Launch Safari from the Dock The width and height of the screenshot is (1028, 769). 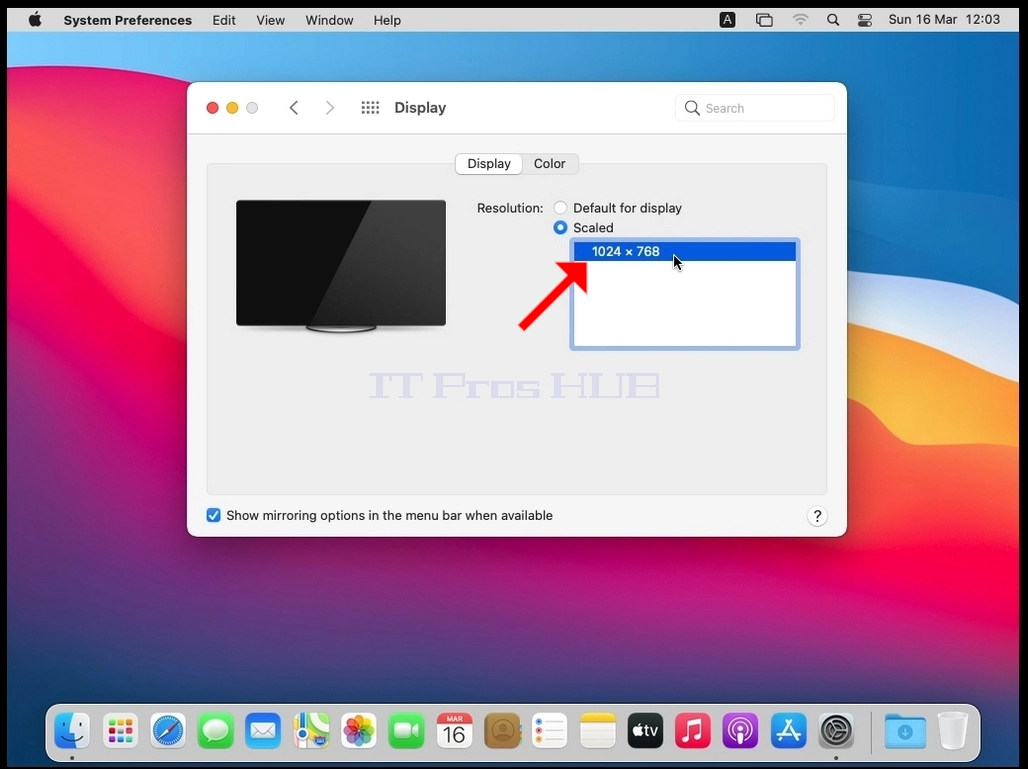168,730
